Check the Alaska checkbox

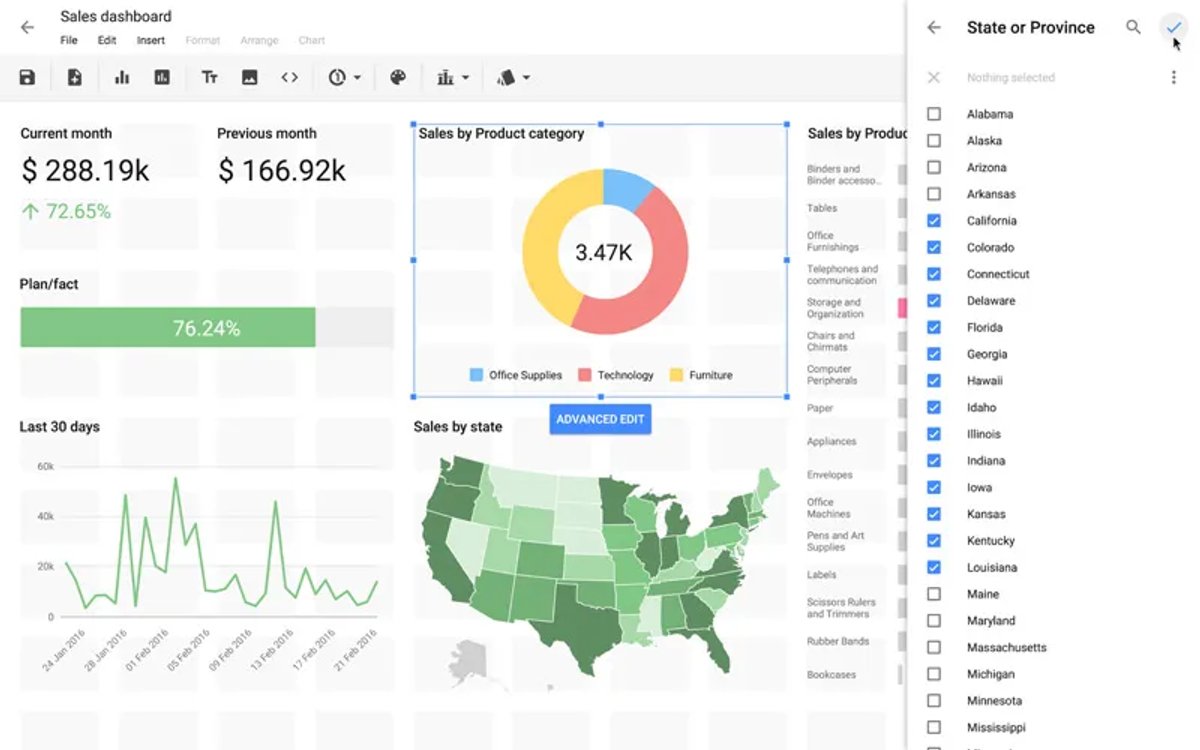coord(934,141)
